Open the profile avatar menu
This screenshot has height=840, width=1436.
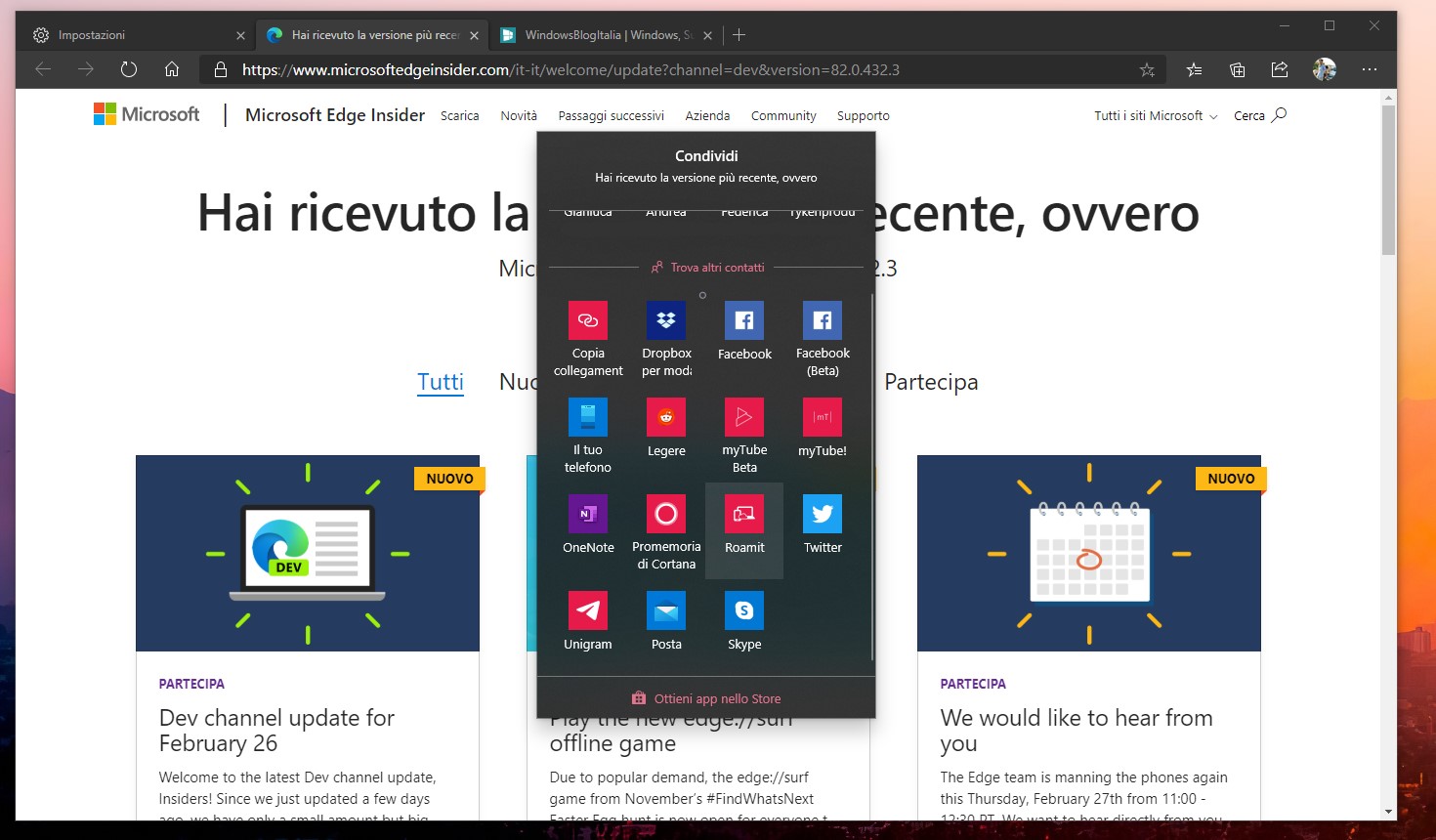click(1325, 69)
